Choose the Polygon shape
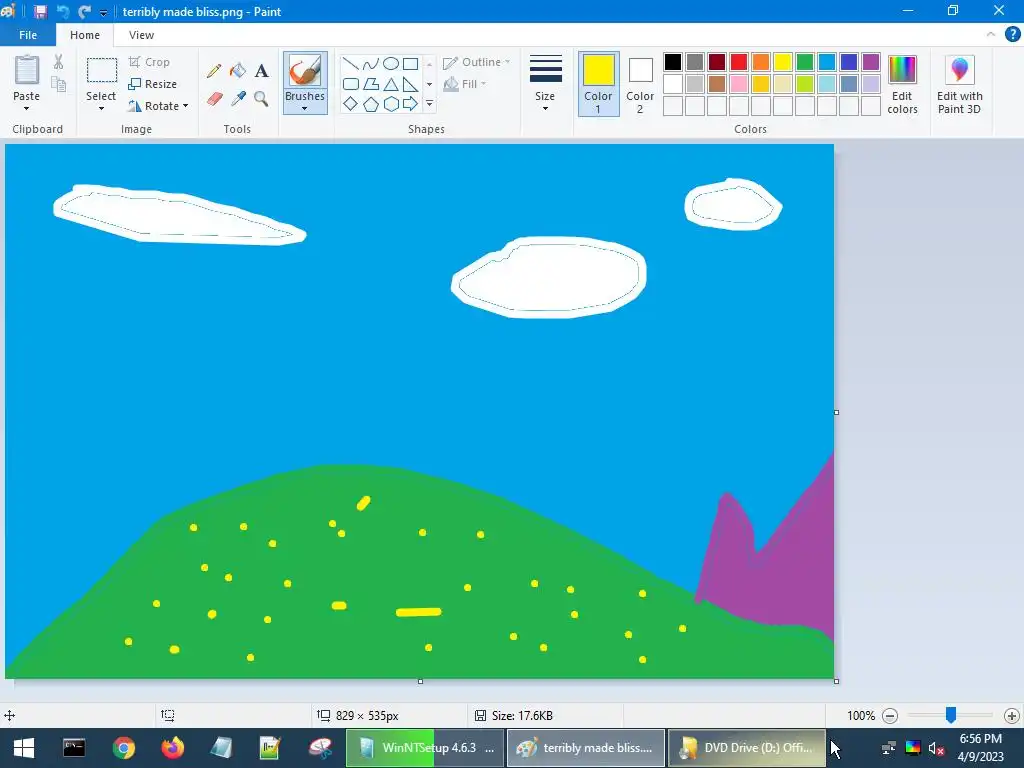 click(371, 84)
